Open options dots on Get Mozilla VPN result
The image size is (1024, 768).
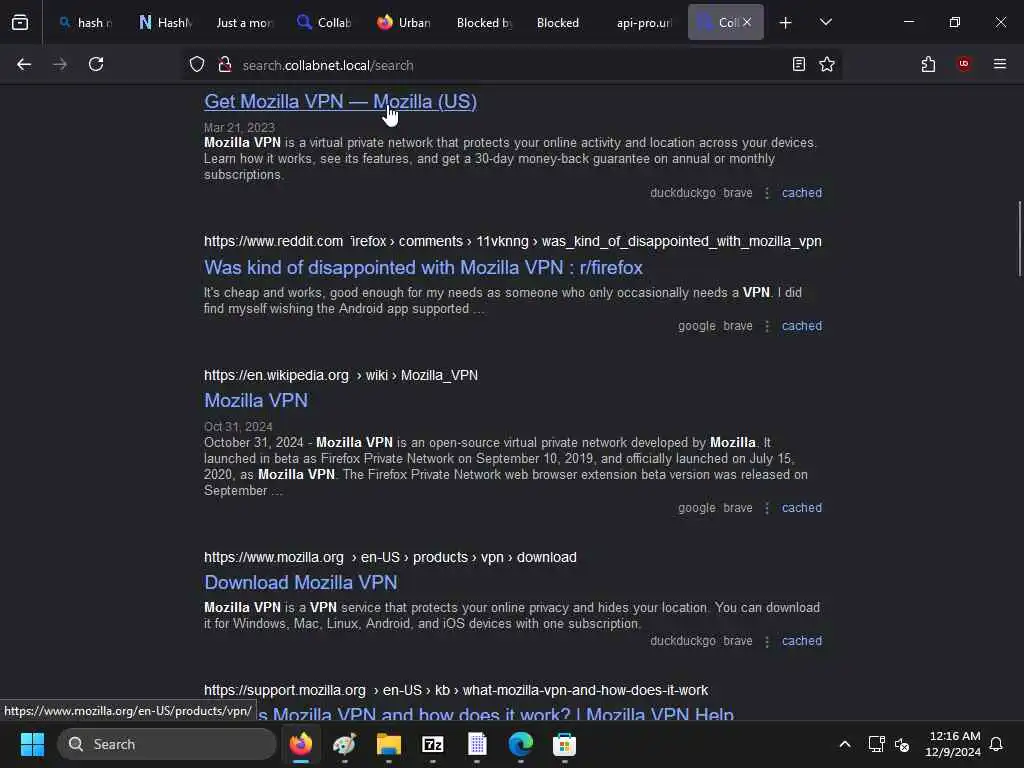[x=767, y=193]
